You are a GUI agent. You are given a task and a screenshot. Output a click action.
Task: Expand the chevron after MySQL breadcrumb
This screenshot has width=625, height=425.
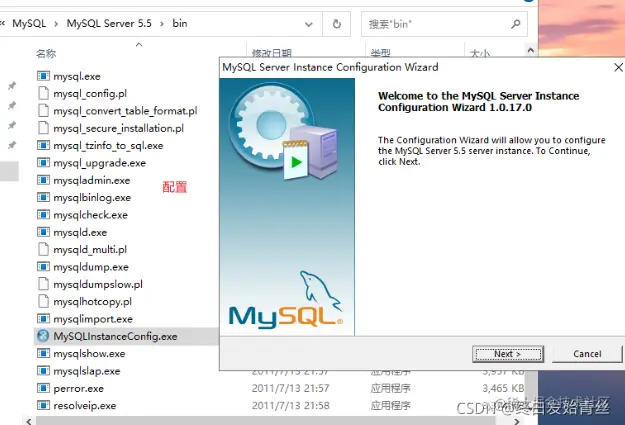[56, 24]
